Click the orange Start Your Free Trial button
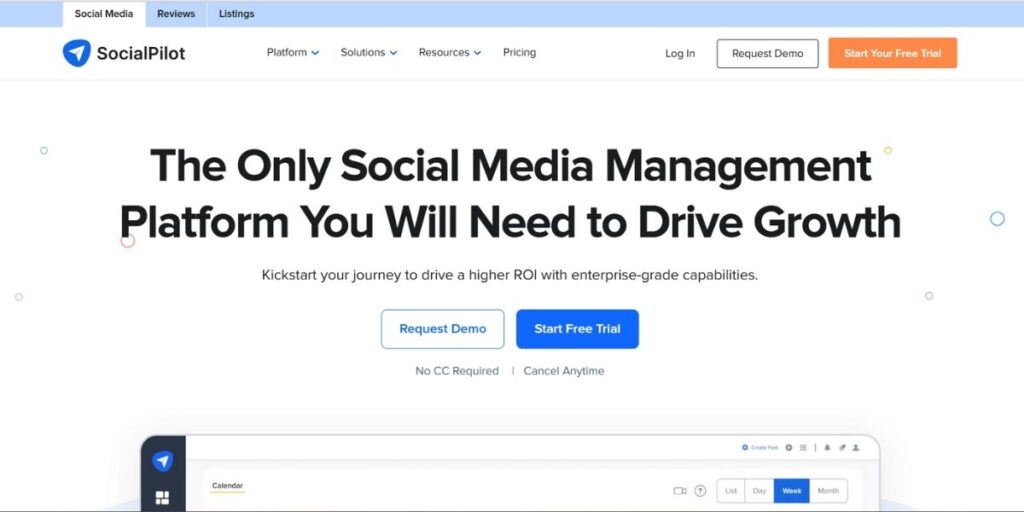The height and width of the screenshot is (512, 1024). tap(892, 53)
